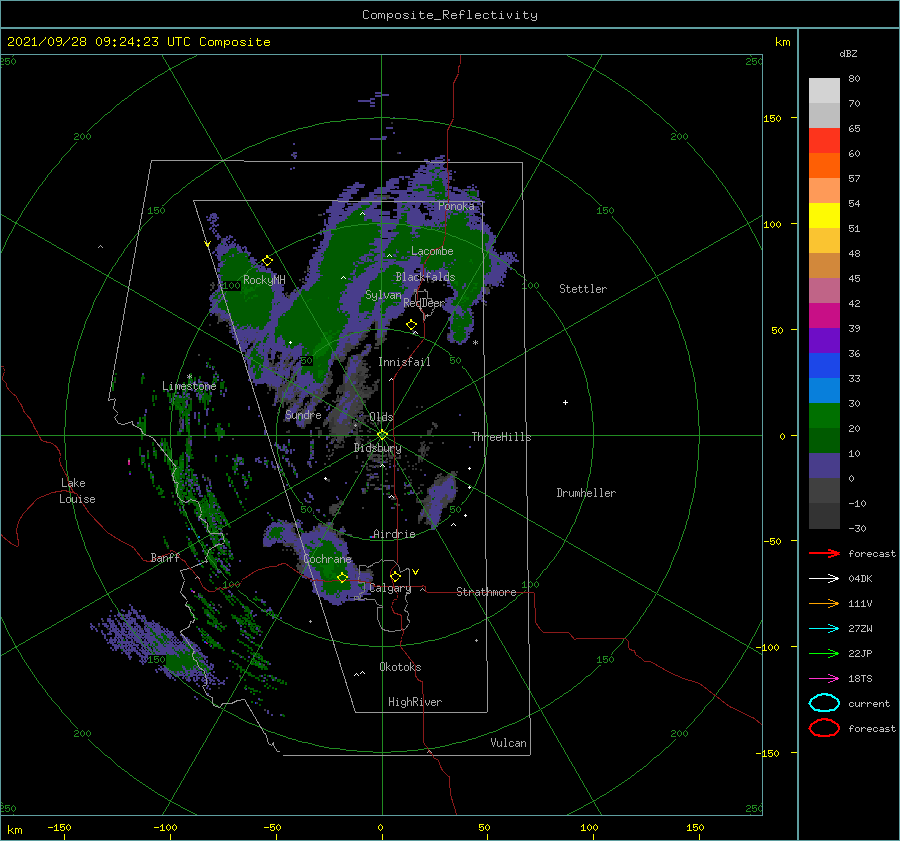Image resolution: width=900 pixels, height=841 pixels.
Task: Click the white cross marker east of ThreeHills
Action: [565, 402]
